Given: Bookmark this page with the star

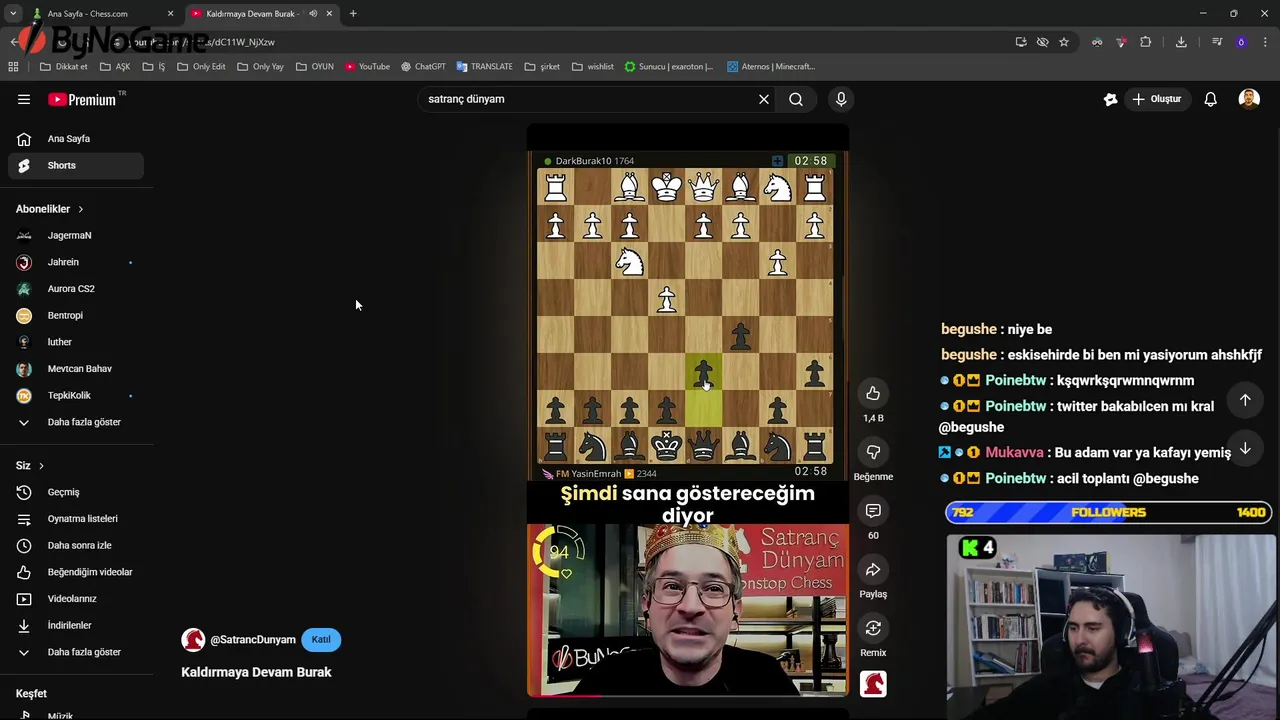Looking at the screenshot, I should pos(1064,42).
